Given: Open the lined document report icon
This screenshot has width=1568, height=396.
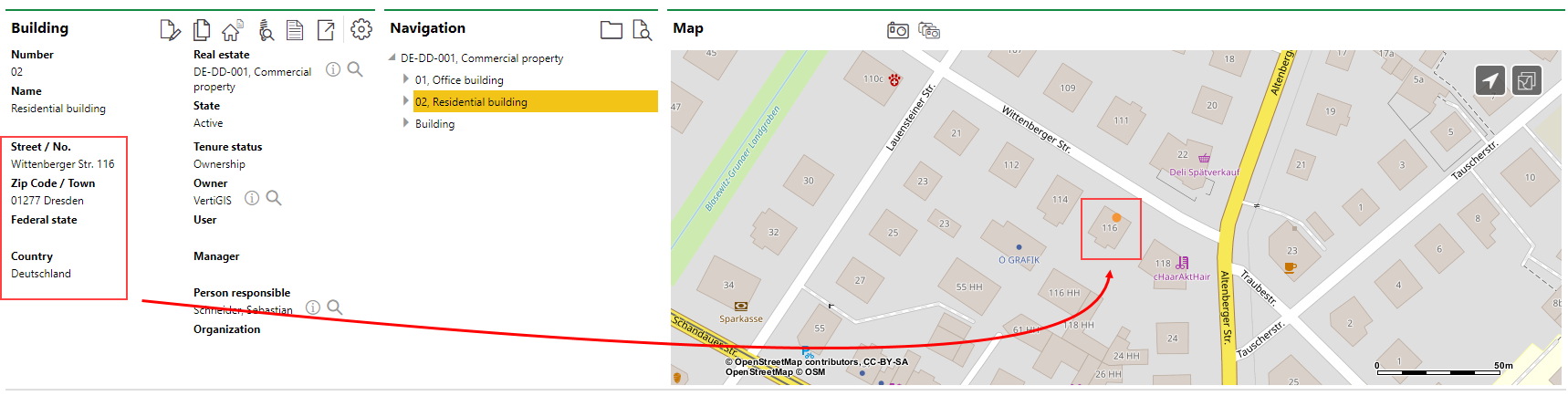Looking at the screenshot, I should pos(295,30).
